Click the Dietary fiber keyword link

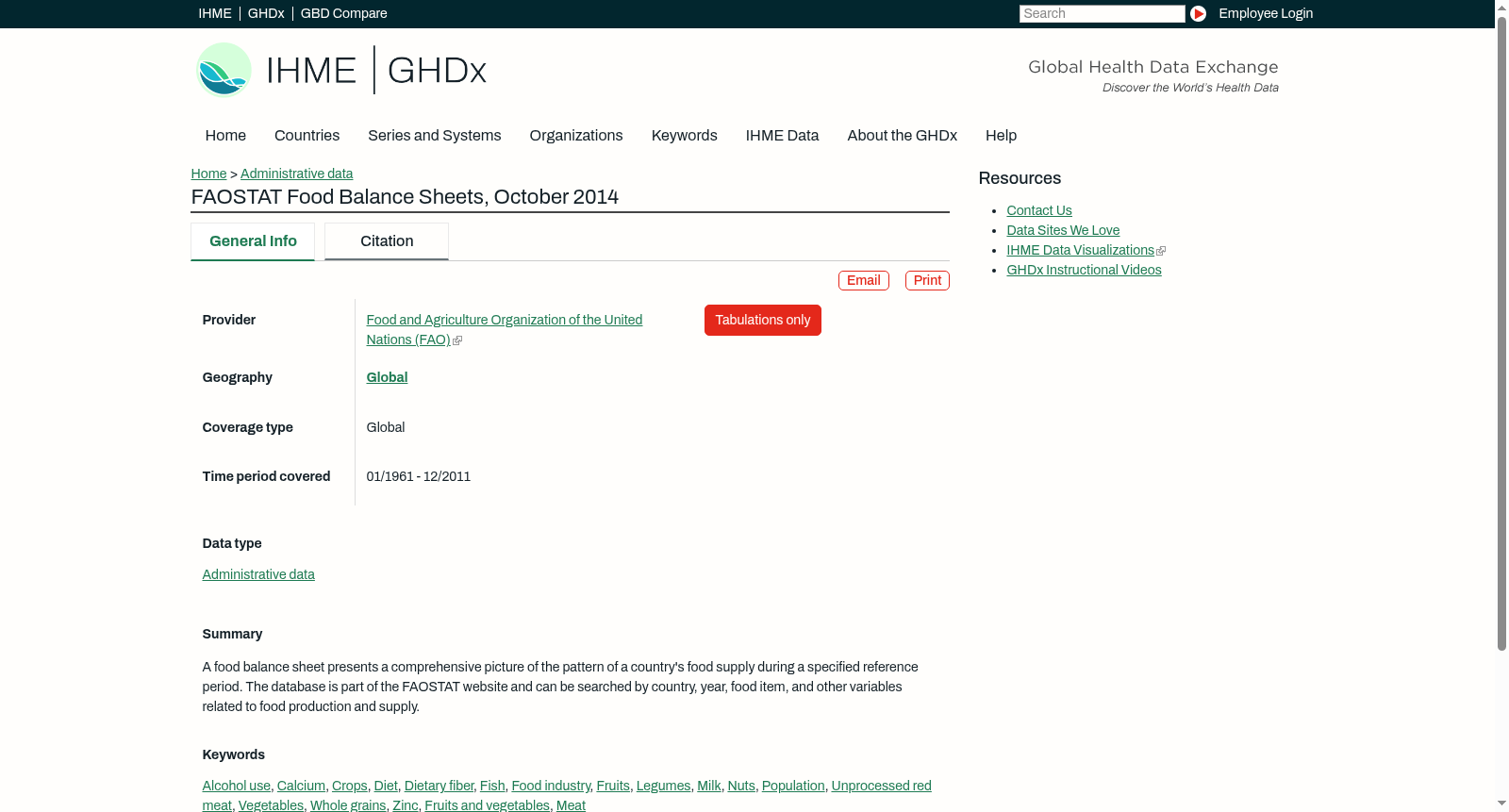point(439,786)
